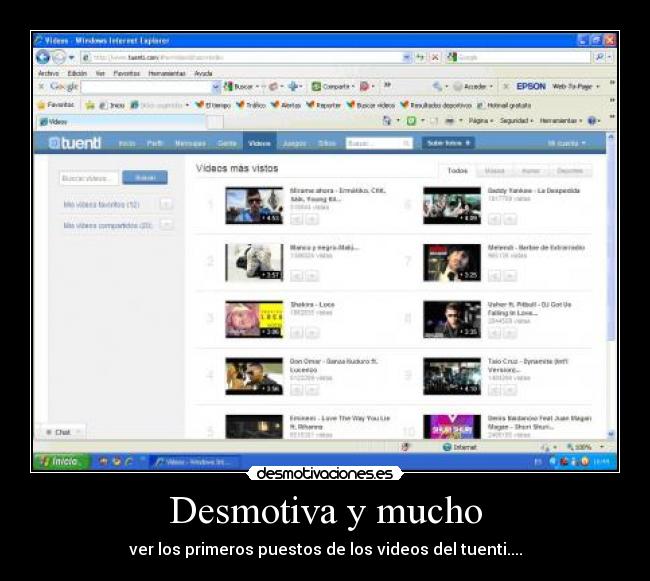The height and width of the screenshot is (581, 650).
Task: Open the Alertas favorites link
Action: [x=286, y=105]
